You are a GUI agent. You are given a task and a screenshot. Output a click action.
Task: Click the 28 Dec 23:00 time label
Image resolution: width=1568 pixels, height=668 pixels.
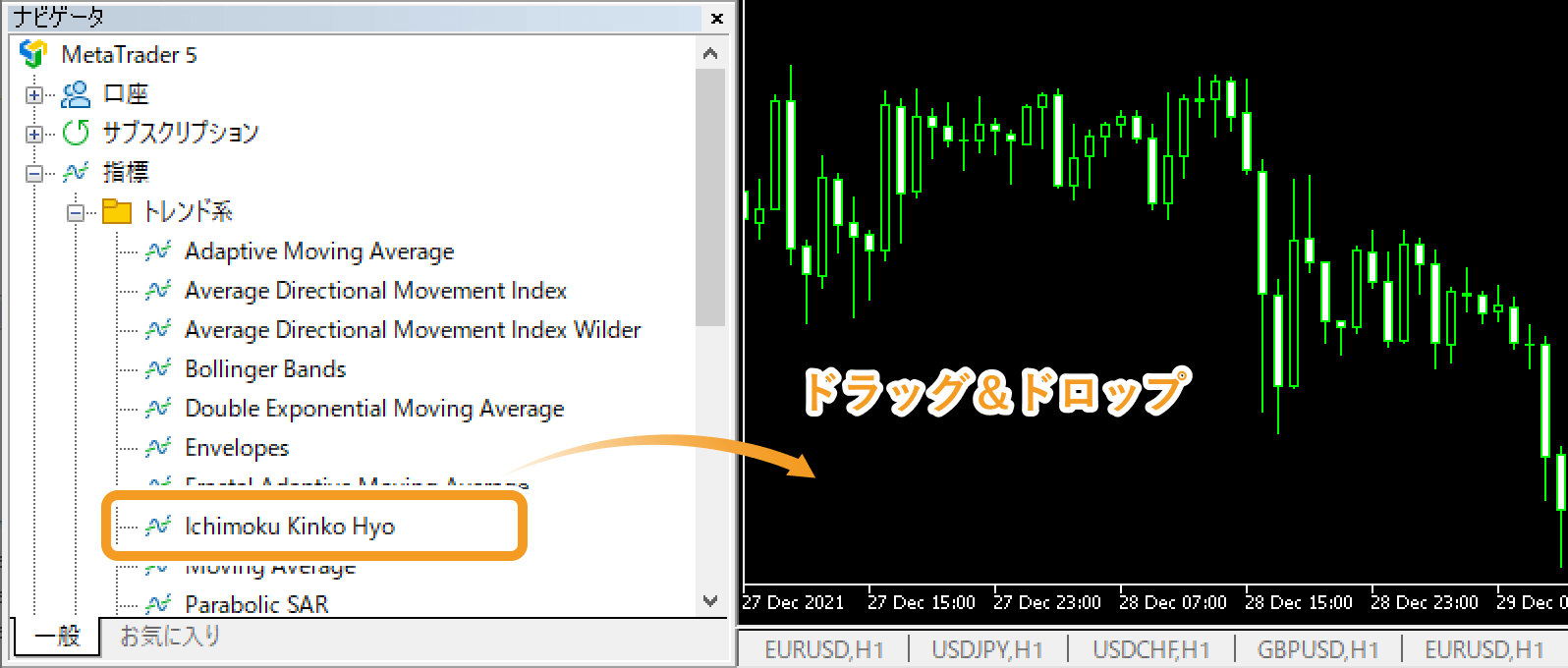[x=1425, y=602]
